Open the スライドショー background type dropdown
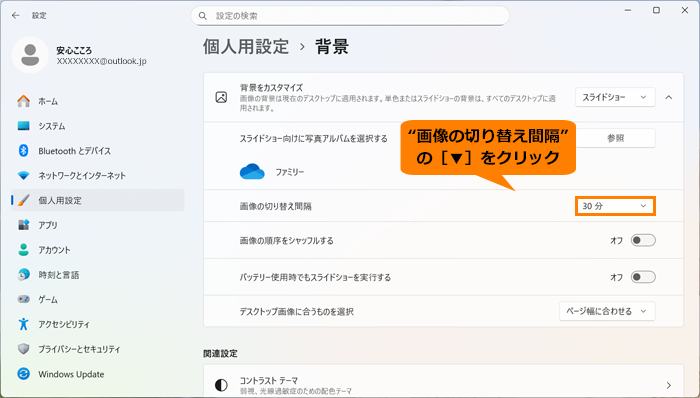Image resolution: width=700 pixels, height=398 pixels. (x=615, y=97)
